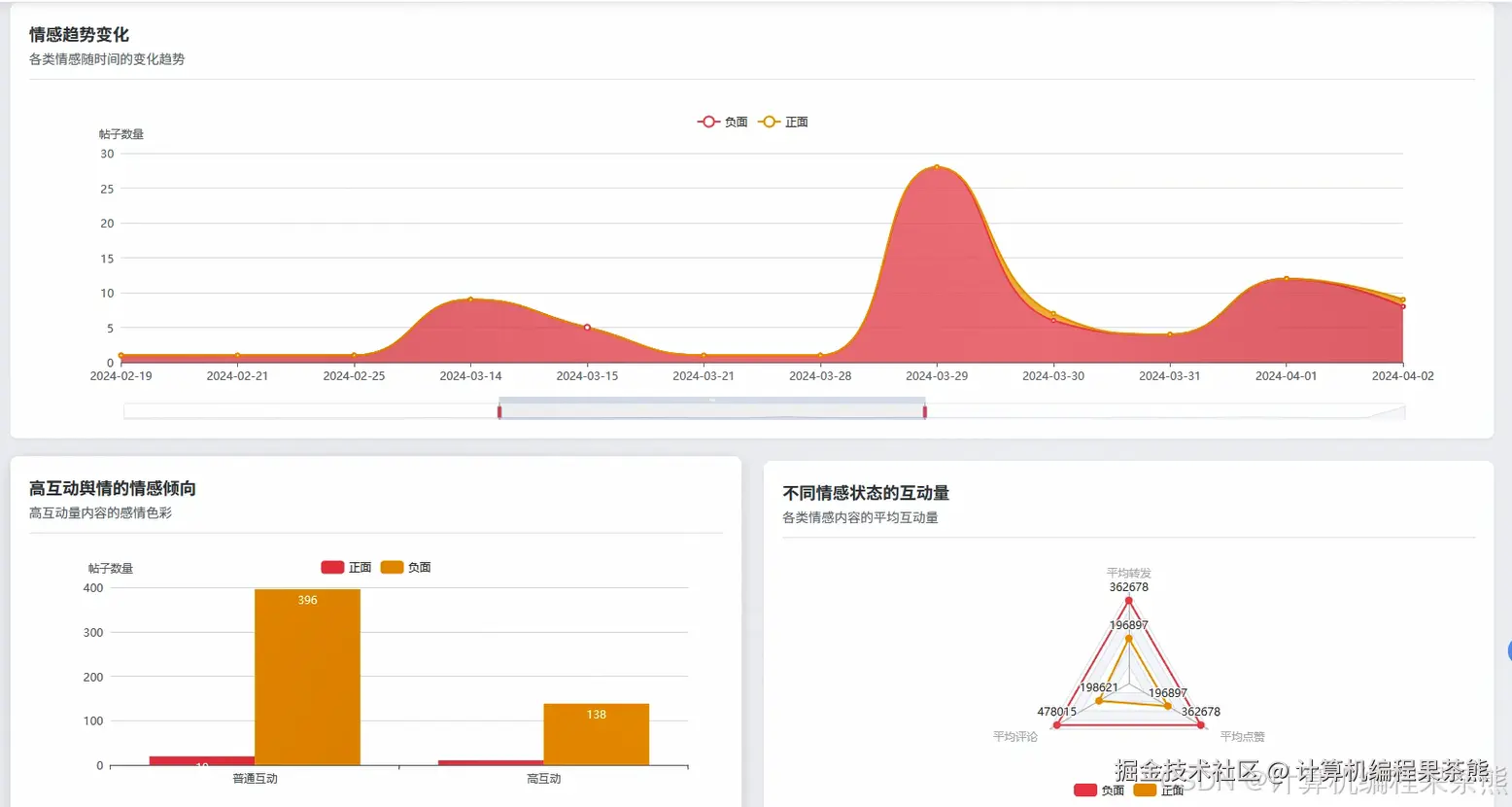Image resolution: width=1512 pixels, height=807 pixels.
Task: Click the 情感趋势变化 panel title
Action: tap(79, 34)
